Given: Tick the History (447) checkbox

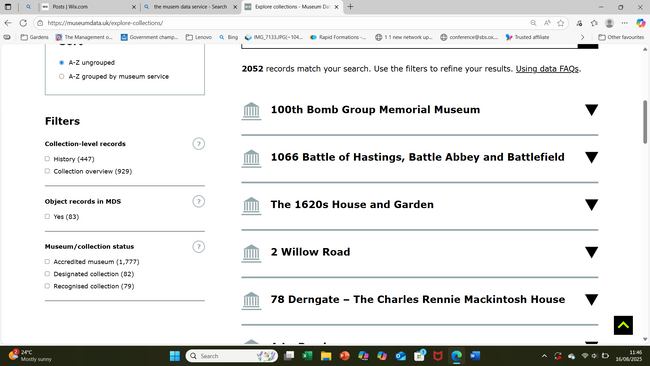Looking at the screenshot, I should pyautogui.click(x=47, y=159).
